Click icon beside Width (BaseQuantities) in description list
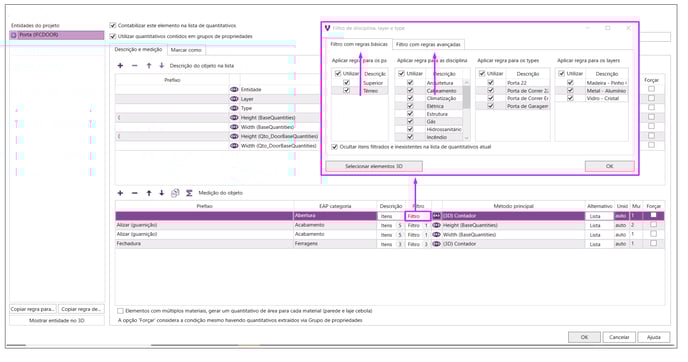 [234, 127]
